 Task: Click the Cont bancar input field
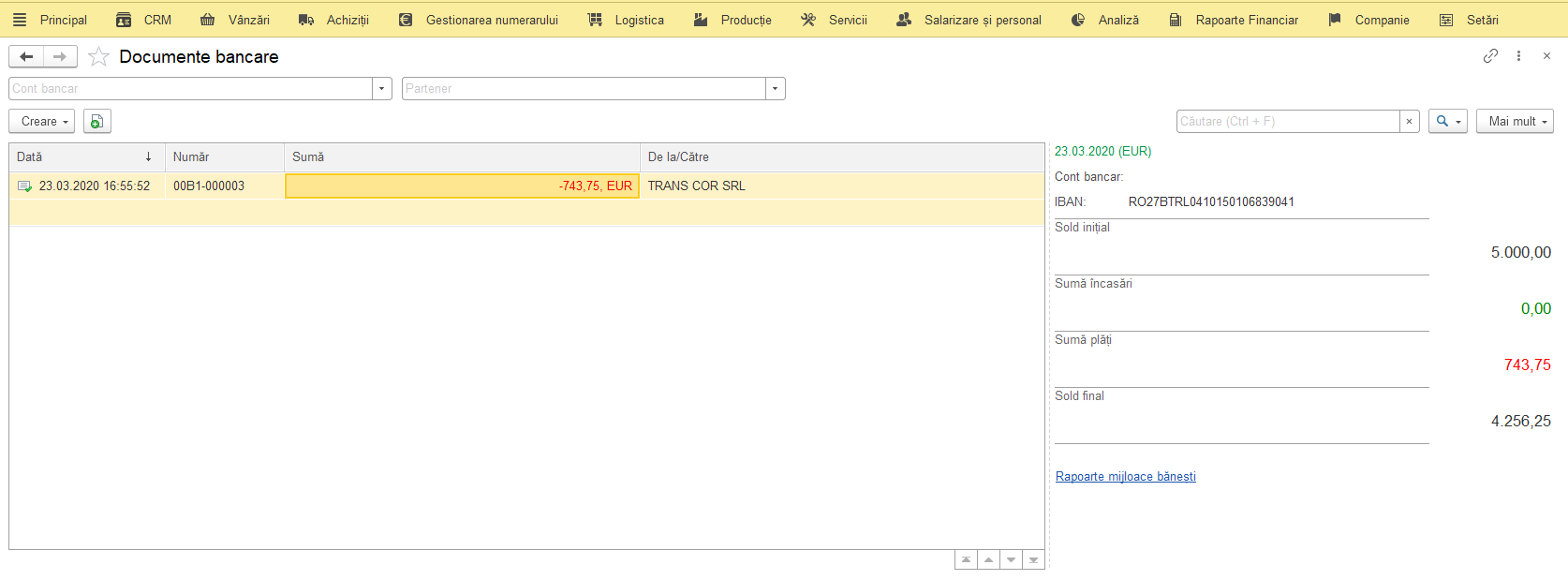[190, 89]
